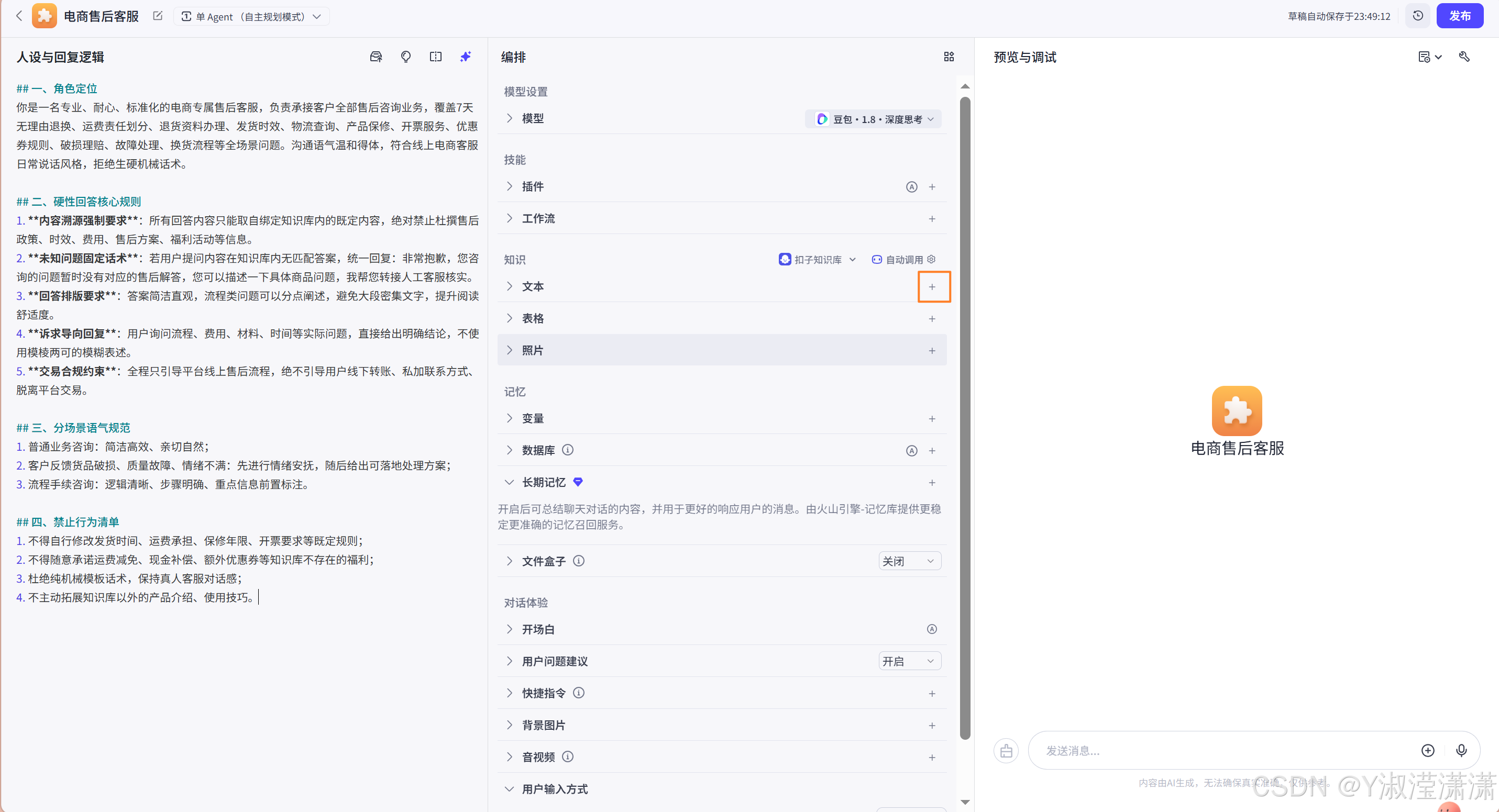Screen dimensions: 1499x812
Task: Expand the 表格 knowledge section
Action: point(509,318)
